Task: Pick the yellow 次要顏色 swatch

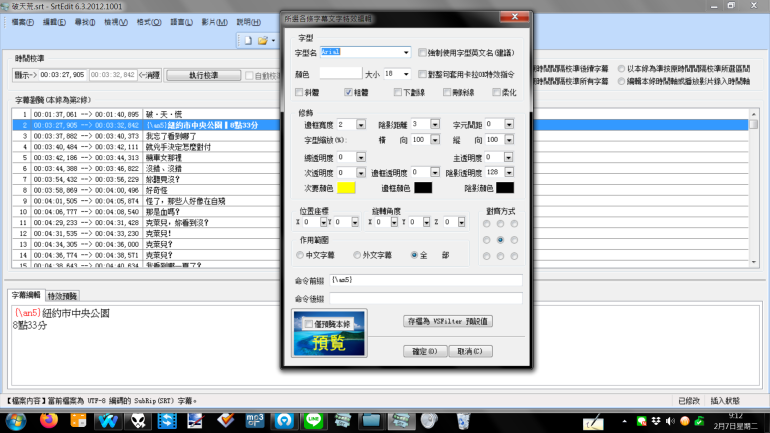Action: (x=346, y=188)
